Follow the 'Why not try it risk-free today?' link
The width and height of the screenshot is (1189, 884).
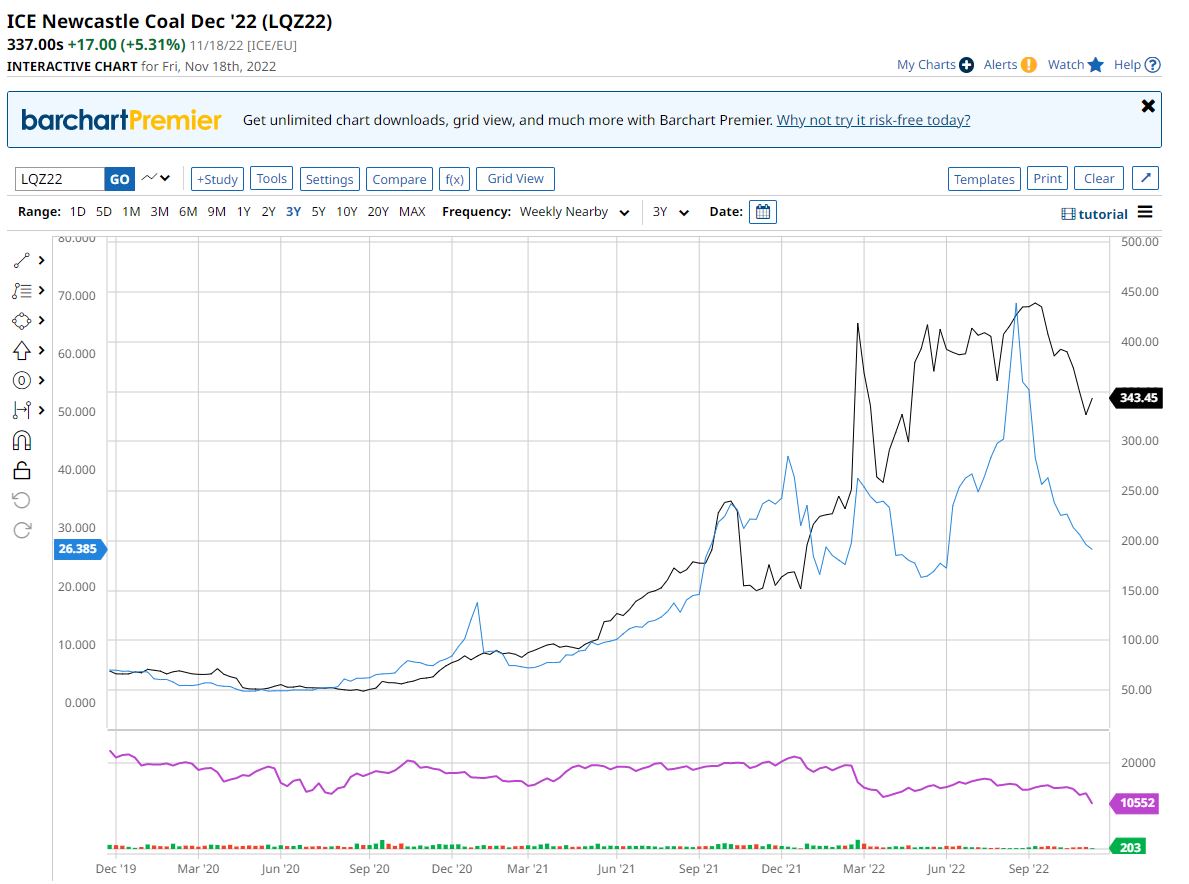873,120
